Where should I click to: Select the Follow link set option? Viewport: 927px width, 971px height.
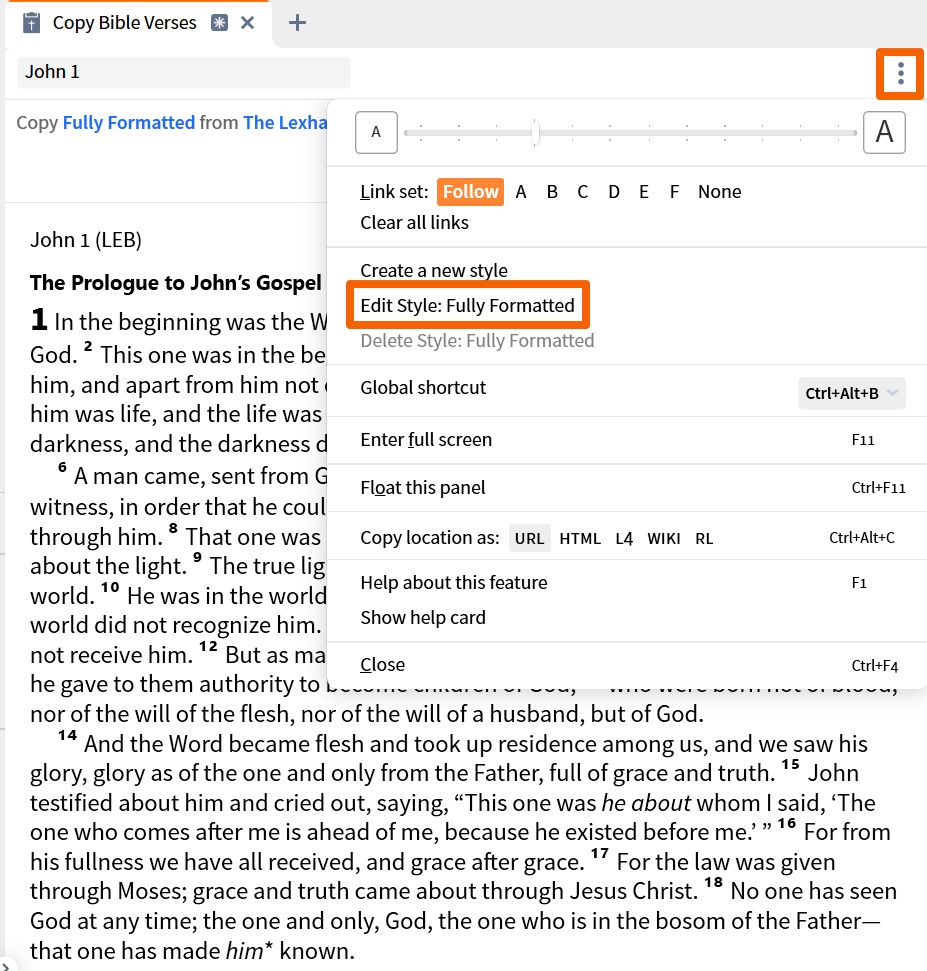pos(471,192)
